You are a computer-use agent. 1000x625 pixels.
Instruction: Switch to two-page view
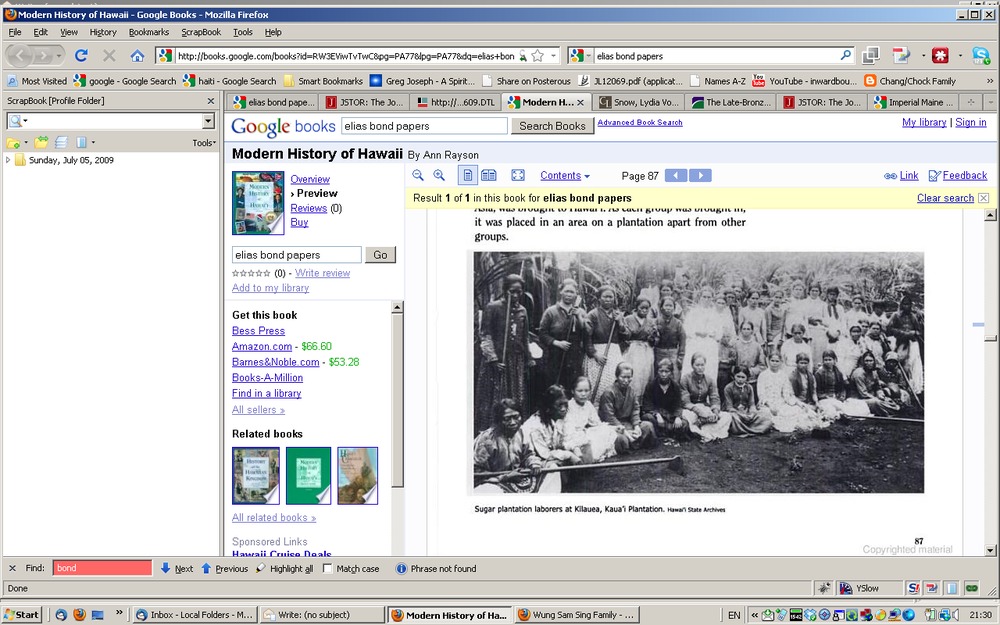tap(489, 175)
